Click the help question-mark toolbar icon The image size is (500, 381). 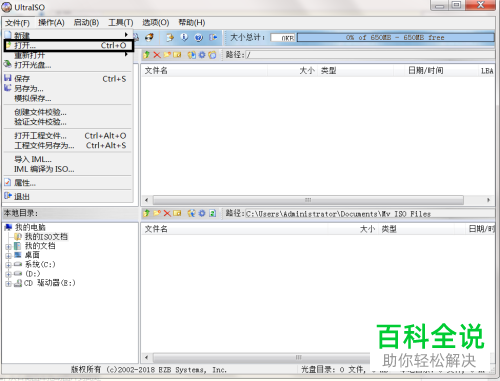click(x=199, y=37)
